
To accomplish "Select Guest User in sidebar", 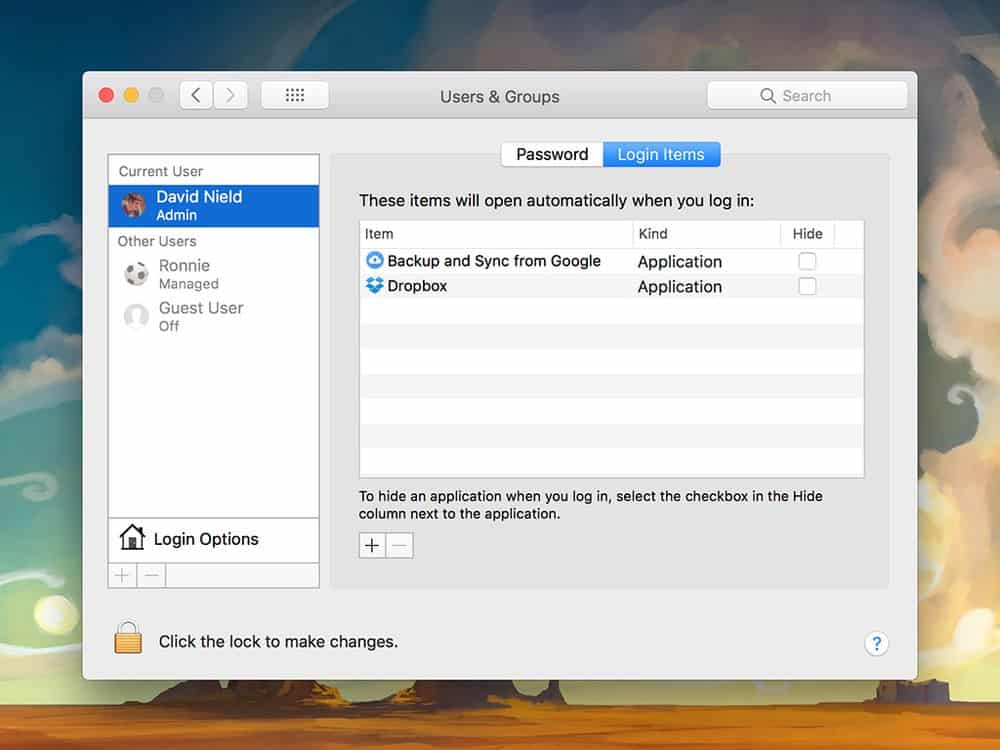I will click(199, 316).
